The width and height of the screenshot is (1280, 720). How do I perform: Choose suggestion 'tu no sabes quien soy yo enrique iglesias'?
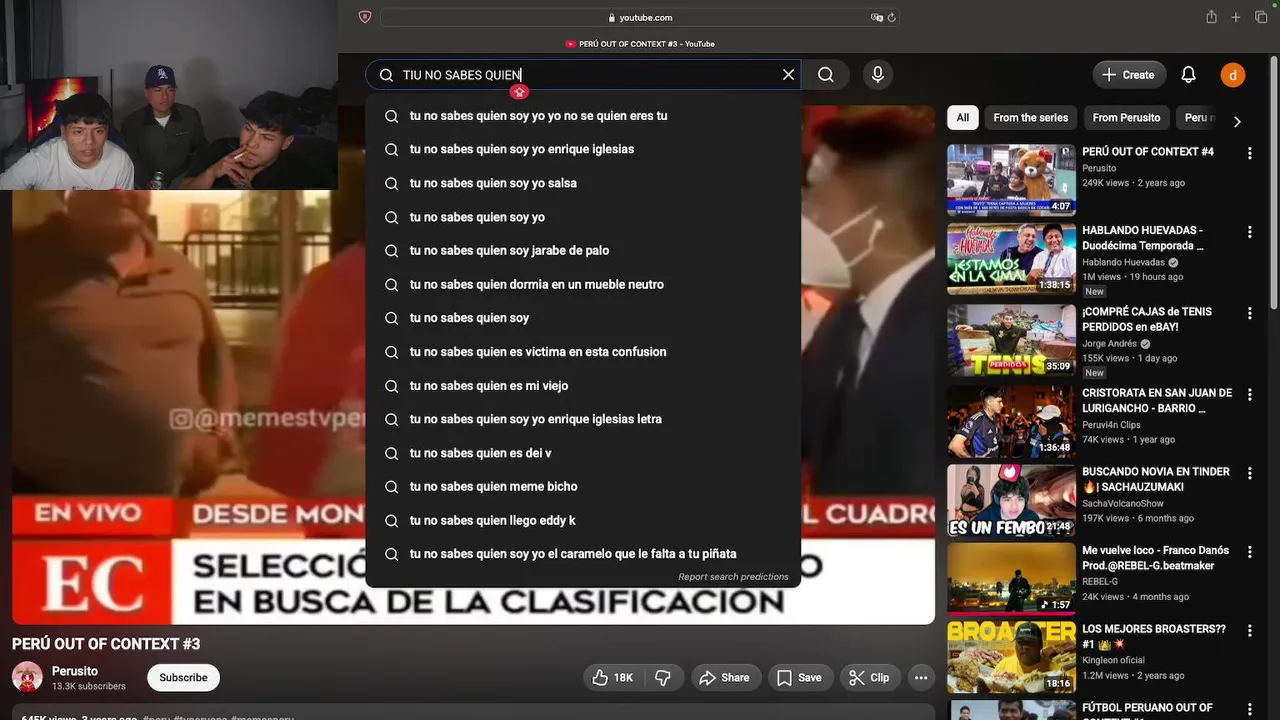pyautogui.click(x=583, y=149)
